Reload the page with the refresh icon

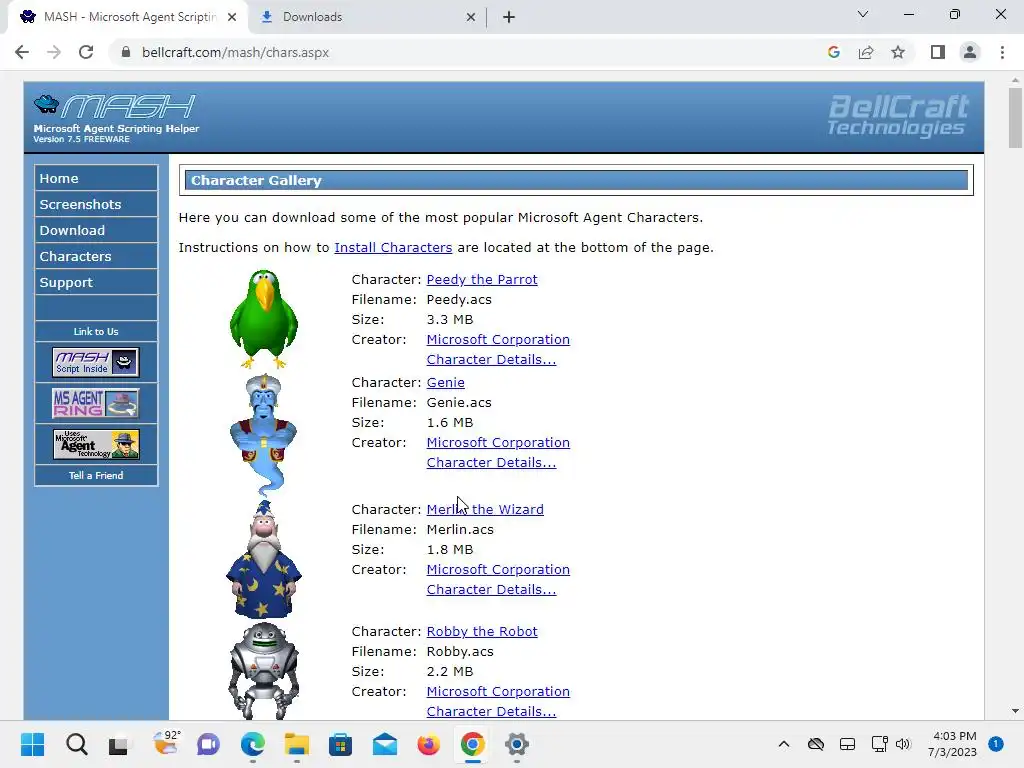[86, 52]
